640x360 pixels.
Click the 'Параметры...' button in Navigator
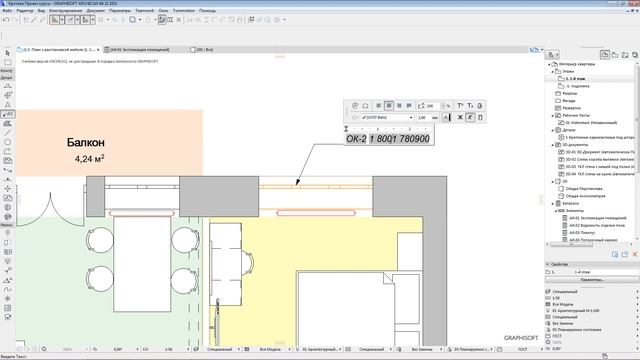(592, 280)
